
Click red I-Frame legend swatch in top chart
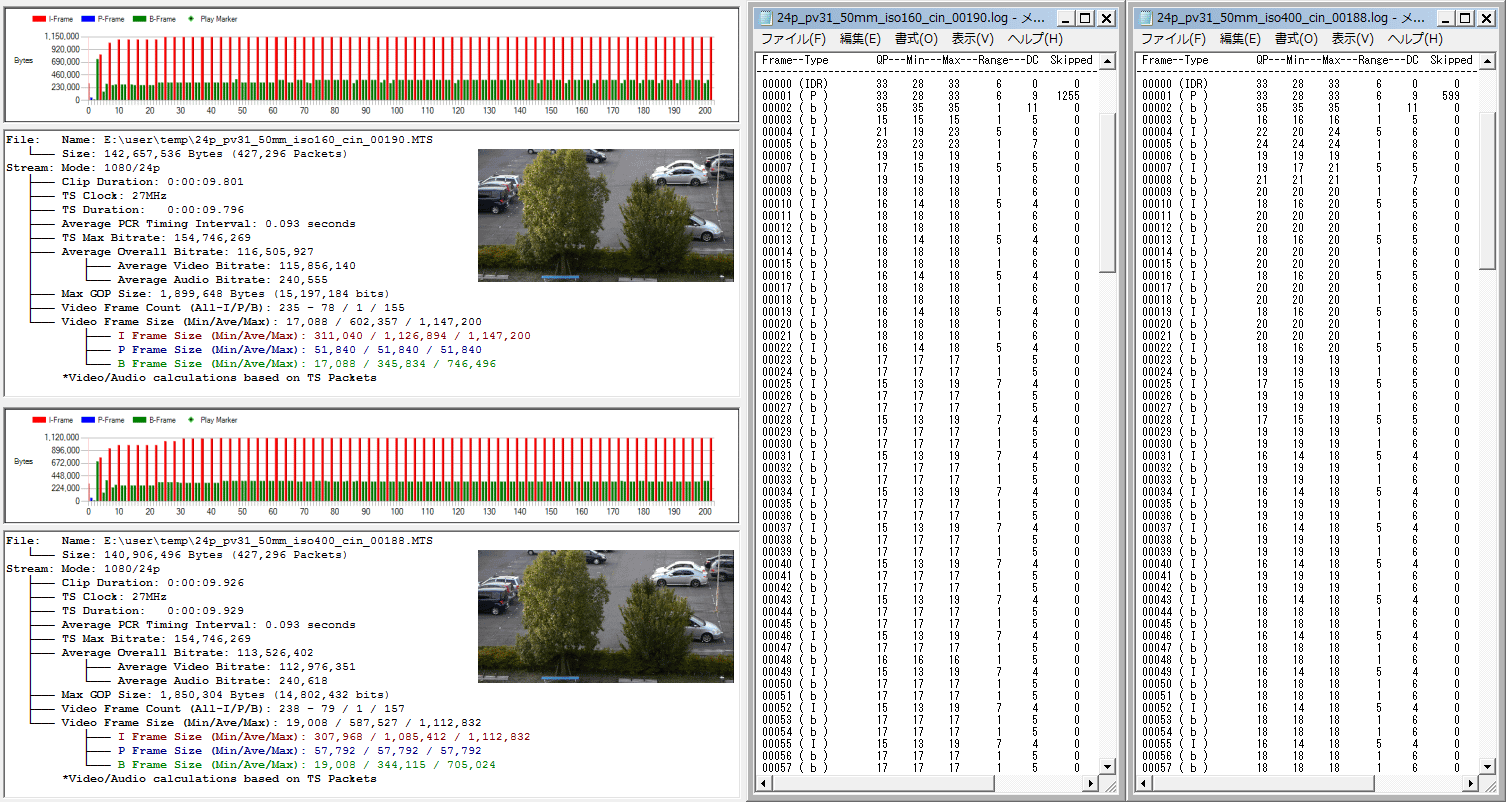pyautogui.click(x=40, y=19)
